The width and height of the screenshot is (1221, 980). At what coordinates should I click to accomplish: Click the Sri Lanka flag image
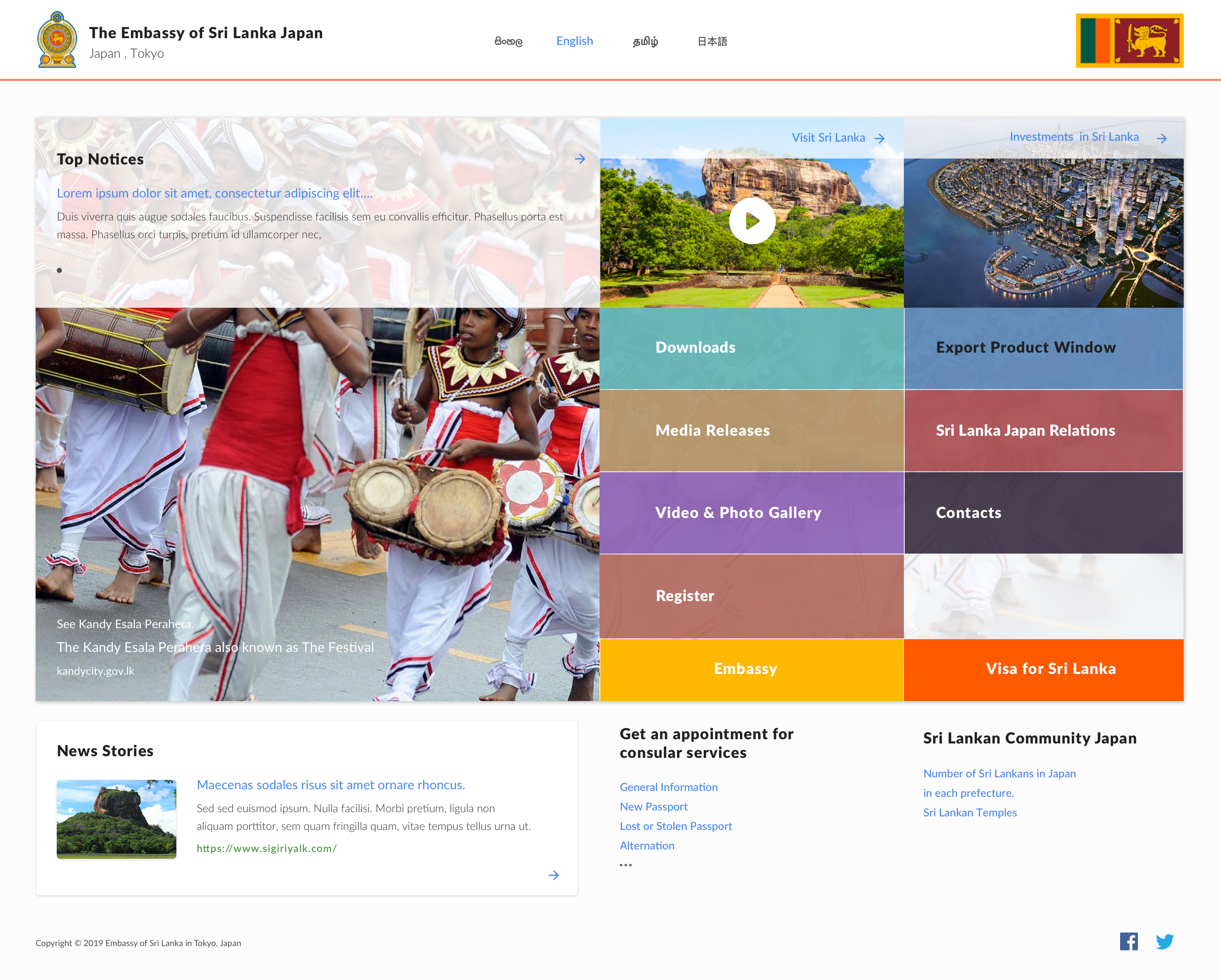(x=1129, y=41)
